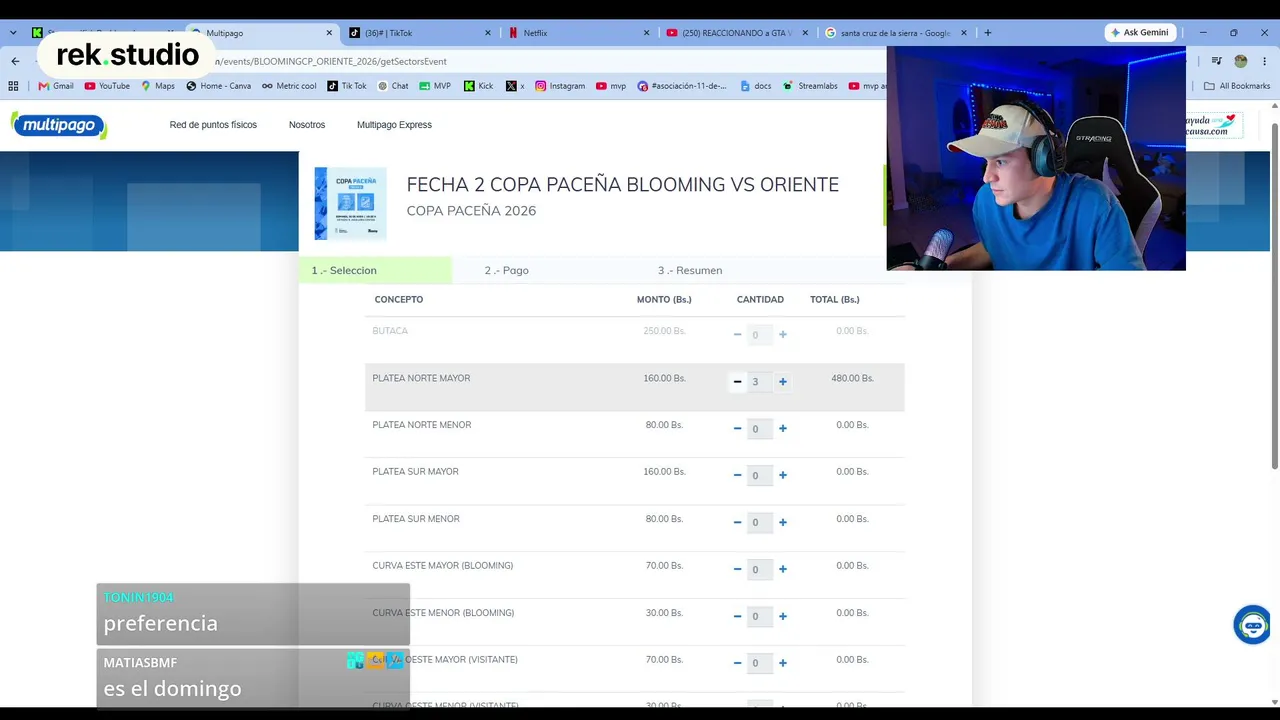
Task: Decrease CURVA OESTE MAYOR (VISITANTE) quantity
Action: pyautogui.click(x=737, y=663)
